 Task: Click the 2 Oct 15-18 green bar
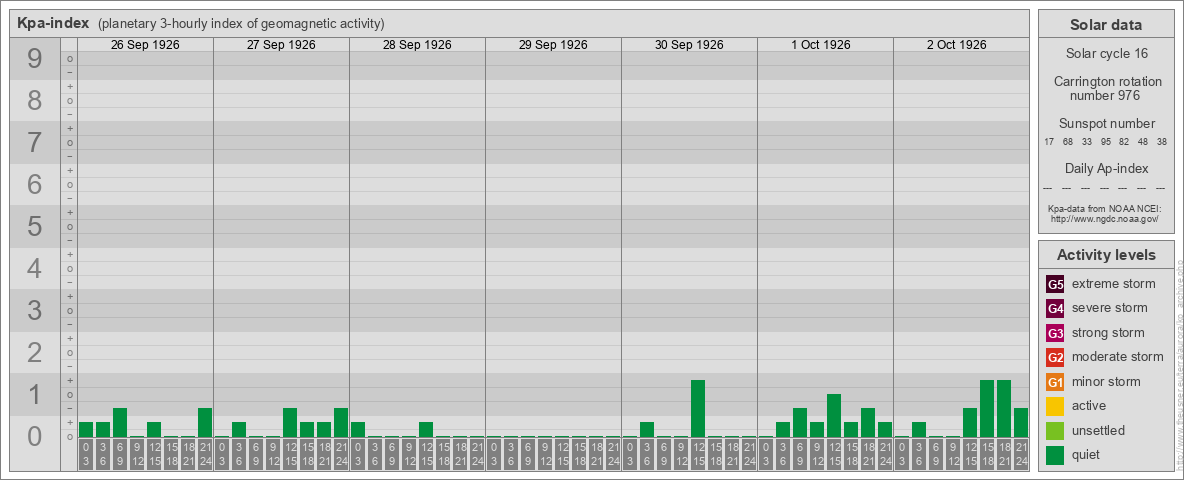pyautogui.click(x=987, y=408)
